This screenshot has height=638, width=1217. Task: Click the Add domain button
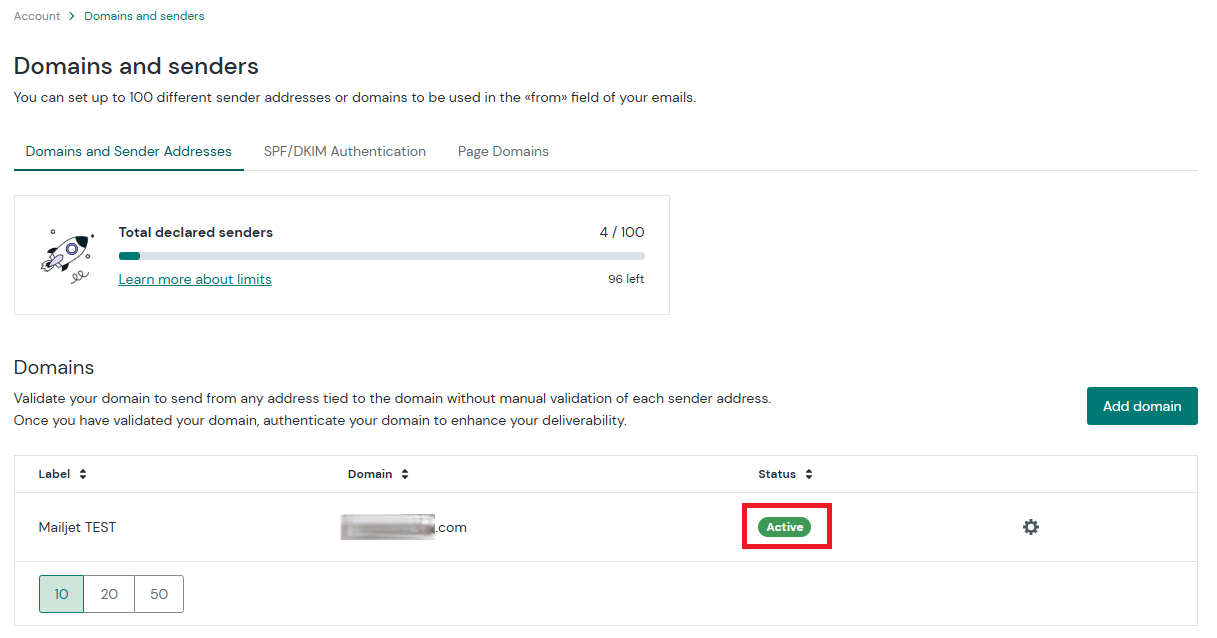1142,406
